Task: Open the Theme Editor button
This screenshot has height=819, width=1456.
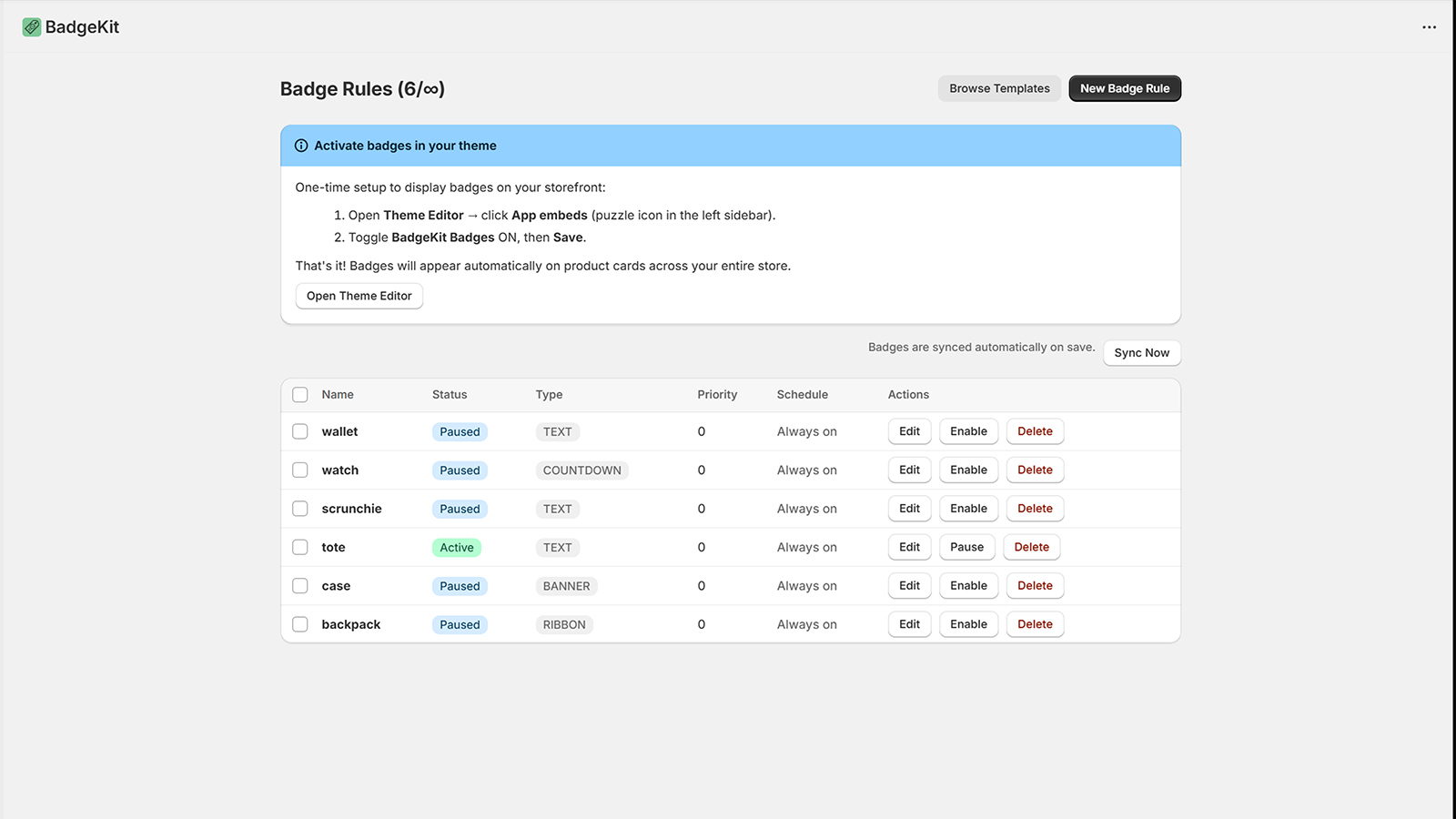Action: coord(359,296)
